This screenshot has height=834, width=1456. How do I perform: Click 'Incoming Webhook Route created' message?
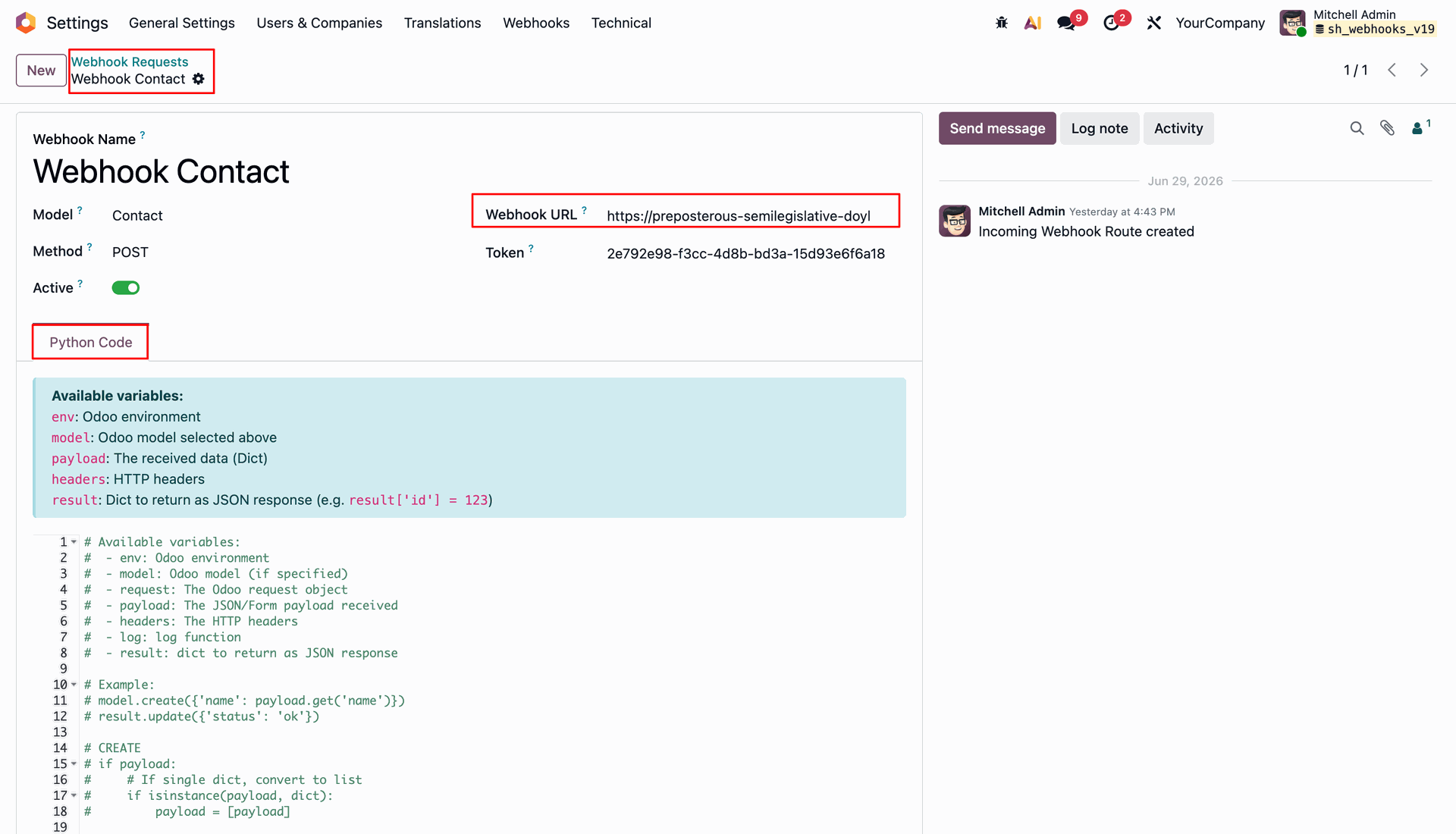click(1086, 232)
